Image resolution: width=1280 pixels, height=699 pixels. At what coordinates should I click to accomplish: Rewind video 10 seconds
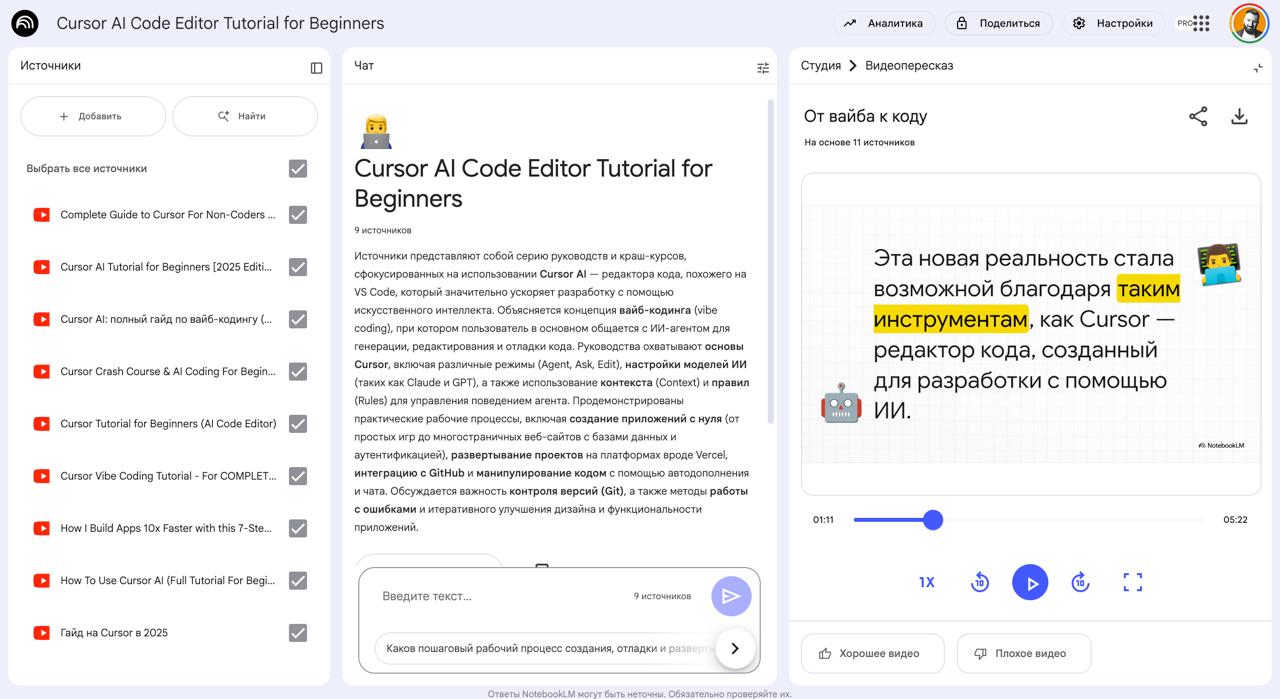tap(980, 582)
